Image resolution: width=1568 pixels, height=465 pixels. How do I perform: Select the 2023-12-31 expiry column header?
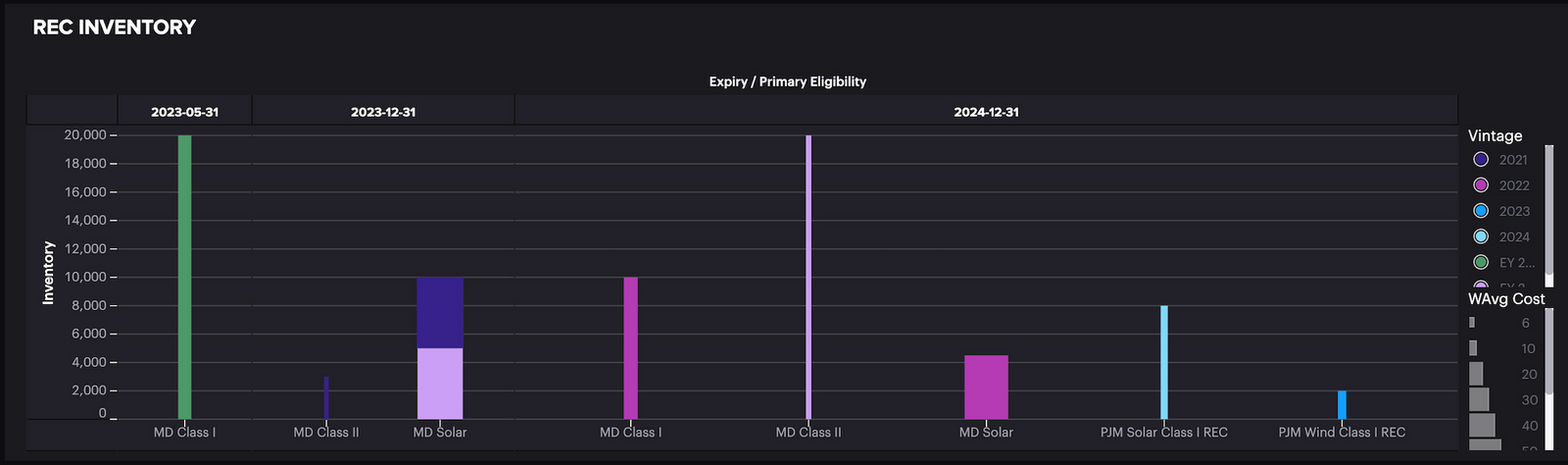point(383,112)
